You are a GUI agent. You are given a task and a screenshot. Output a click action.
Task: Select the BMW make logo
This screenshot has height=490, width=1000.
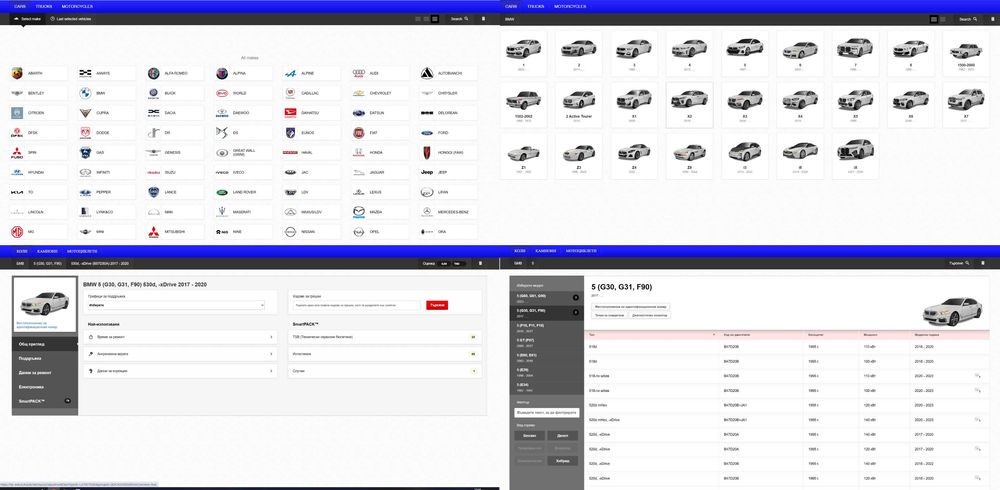[x=85, y=93]
